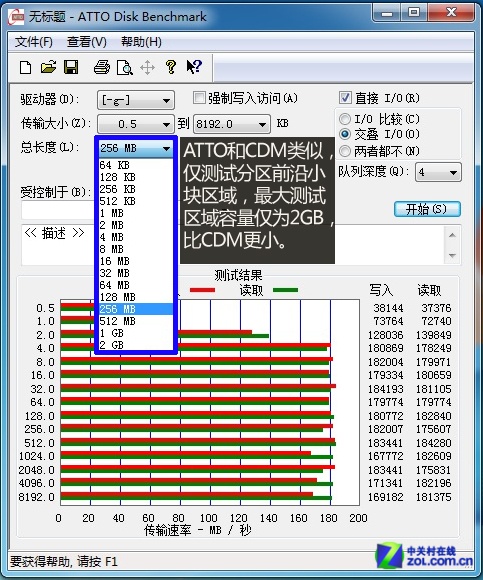Choose 64 MB from total length list

point(136,285)
